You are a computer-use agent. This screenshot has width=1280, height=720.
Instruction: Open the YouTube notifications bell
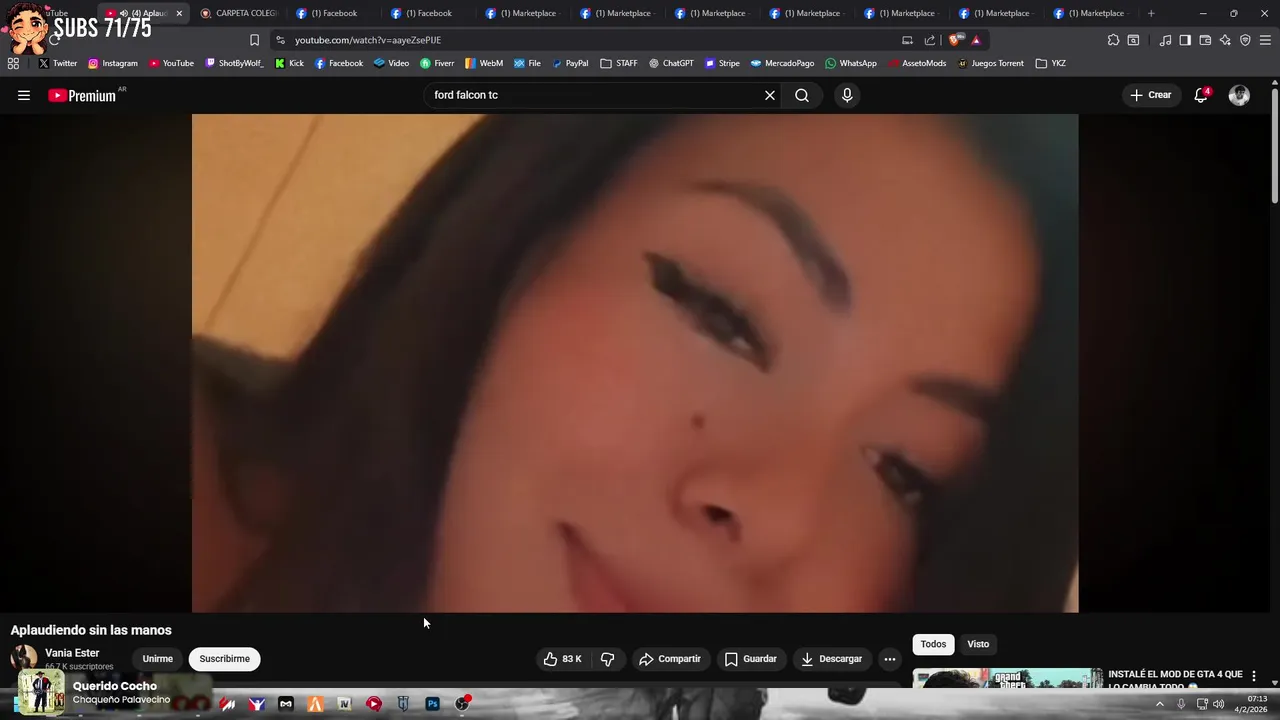[x=1201, y=95]
